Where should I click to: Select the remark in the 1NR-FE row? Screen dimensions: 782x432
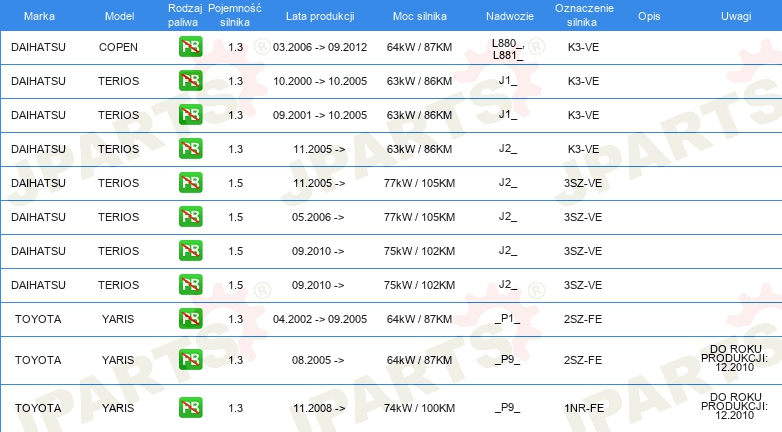735,406
